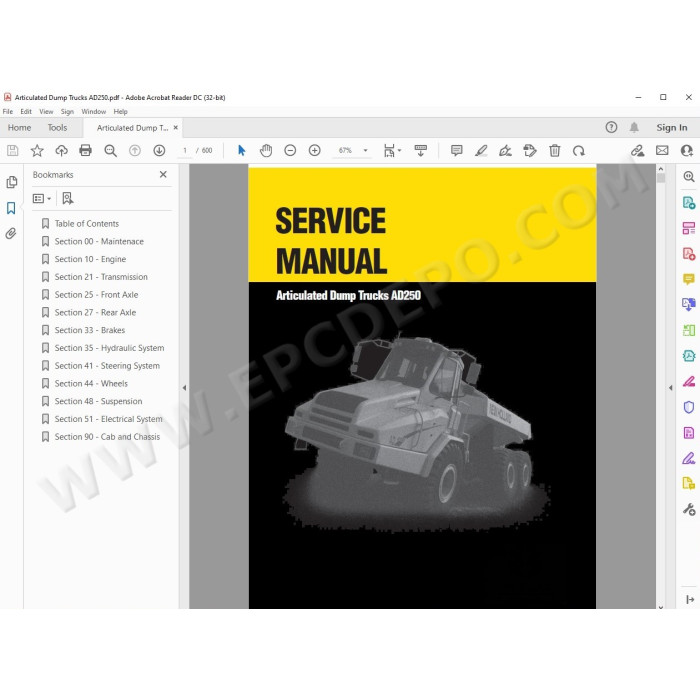Open bookmarks options dropdown menu

(42, 198)
